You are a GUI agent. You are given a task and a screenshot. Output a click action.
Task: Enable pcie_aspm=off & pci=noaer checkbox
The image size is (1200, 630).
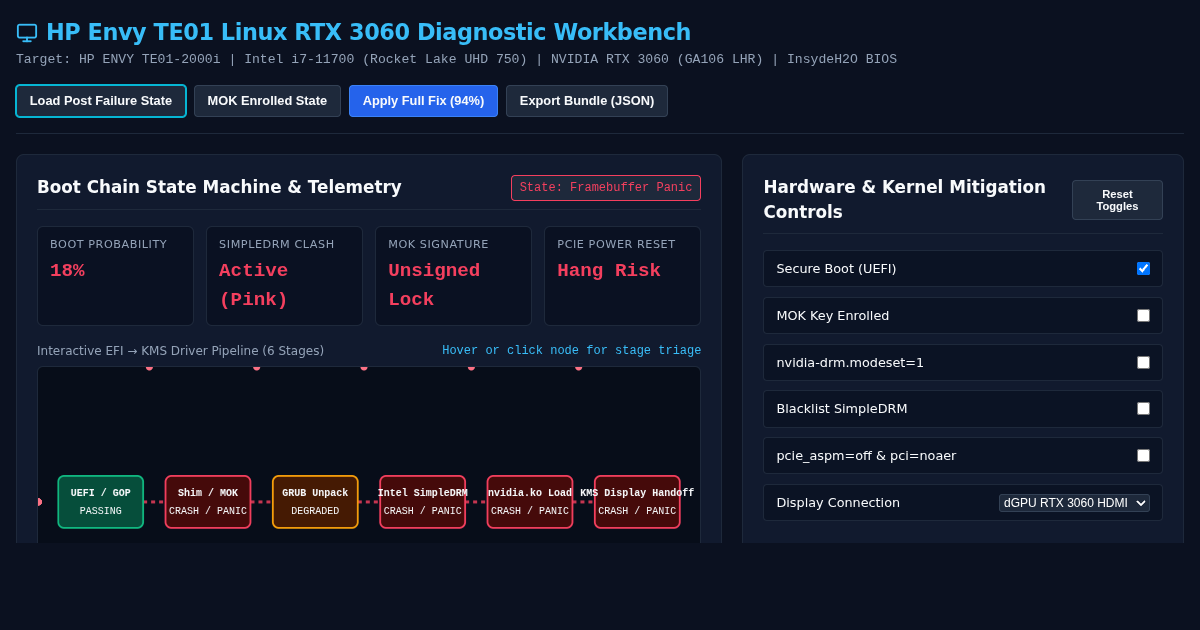pyautogui.click(x=1143, y=455)
